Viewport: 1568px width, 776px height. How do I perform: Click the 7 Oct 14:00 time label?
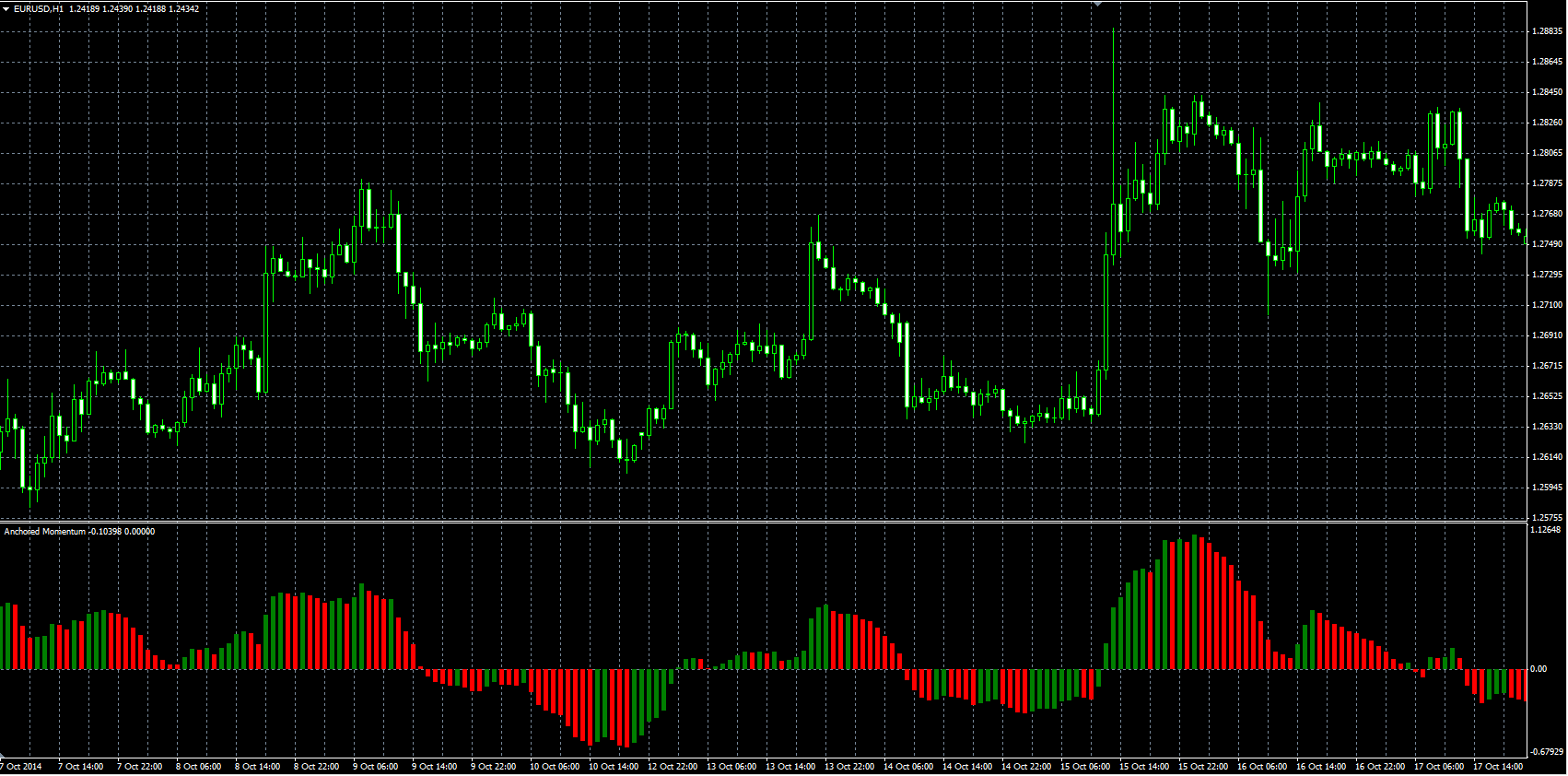click(81, 767)
